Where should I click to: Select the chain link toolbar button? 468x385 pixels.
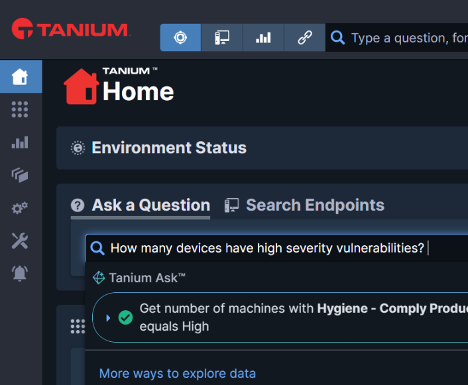tap(305, 37)
